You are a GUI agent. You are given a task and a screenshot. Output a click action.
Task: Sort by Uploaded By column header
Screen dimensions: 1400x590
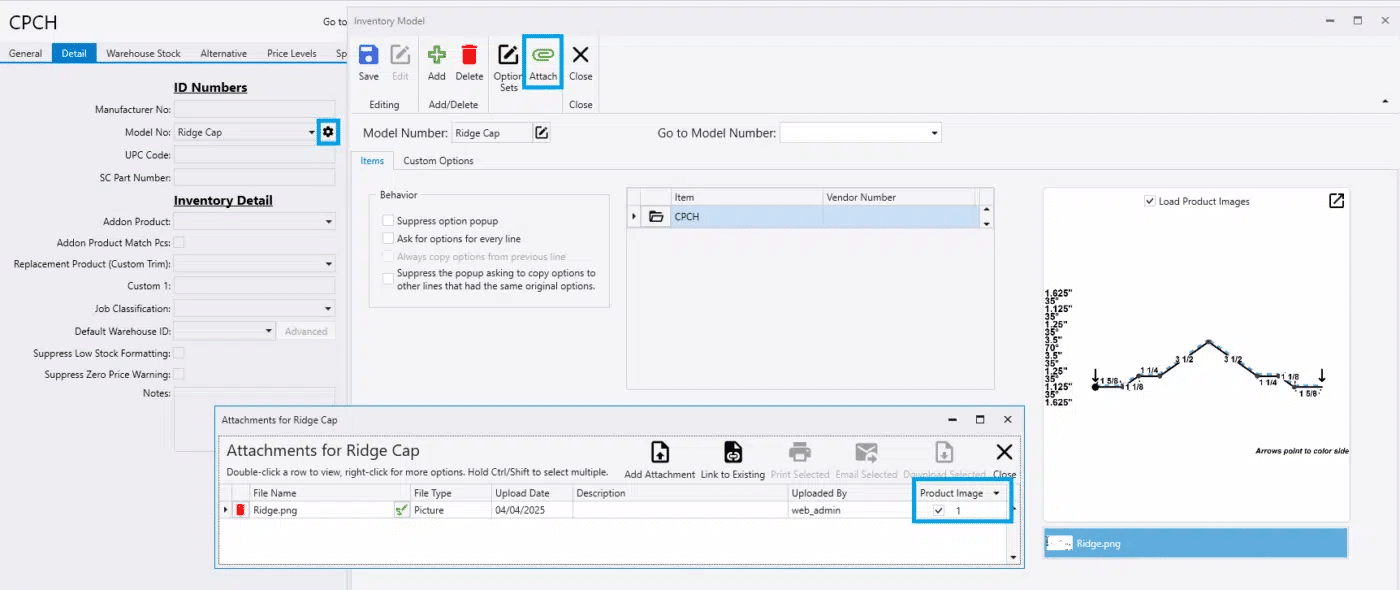(851, 493)
